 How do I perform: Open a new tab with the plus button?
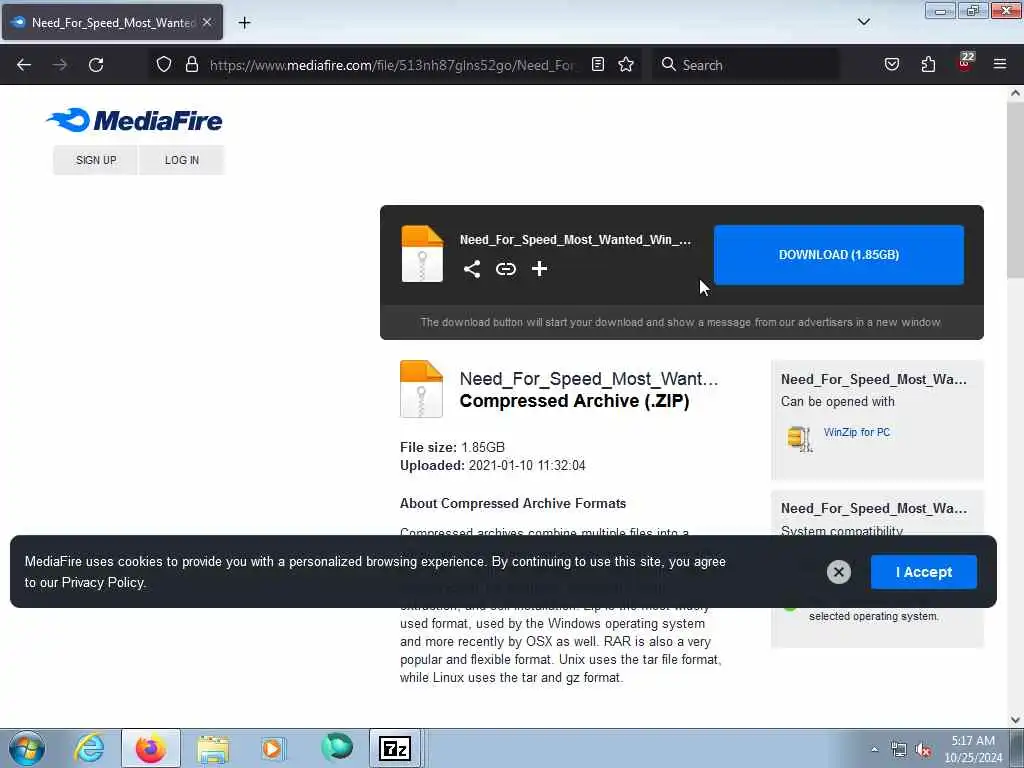[244, 23]
